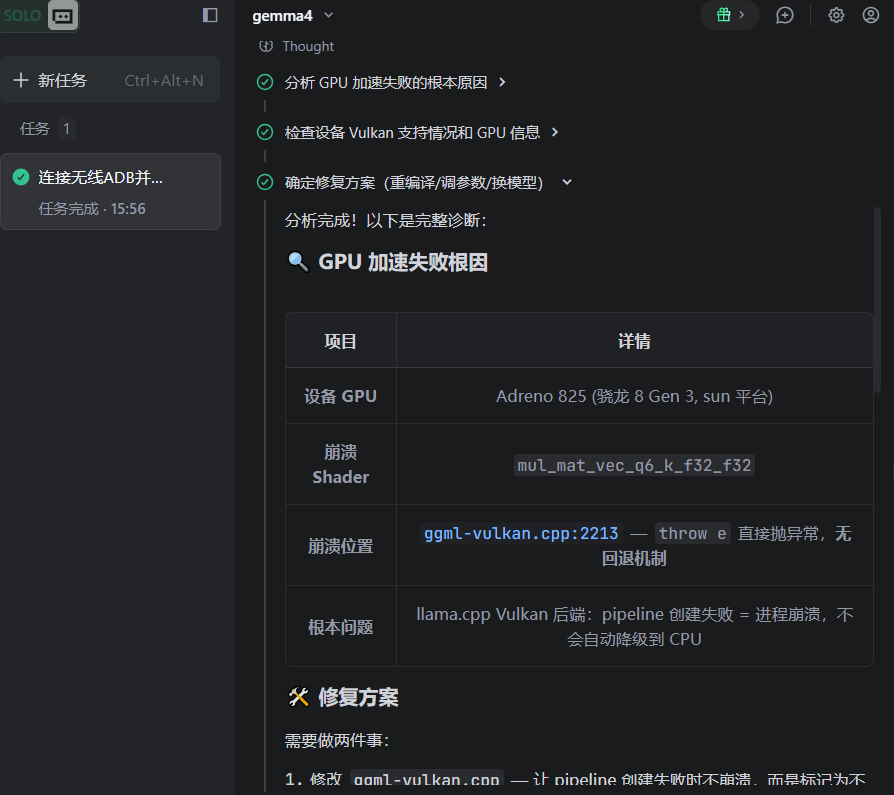Click the plus icon beside 新任务
The image size is (894, 795).
(21, 80)
